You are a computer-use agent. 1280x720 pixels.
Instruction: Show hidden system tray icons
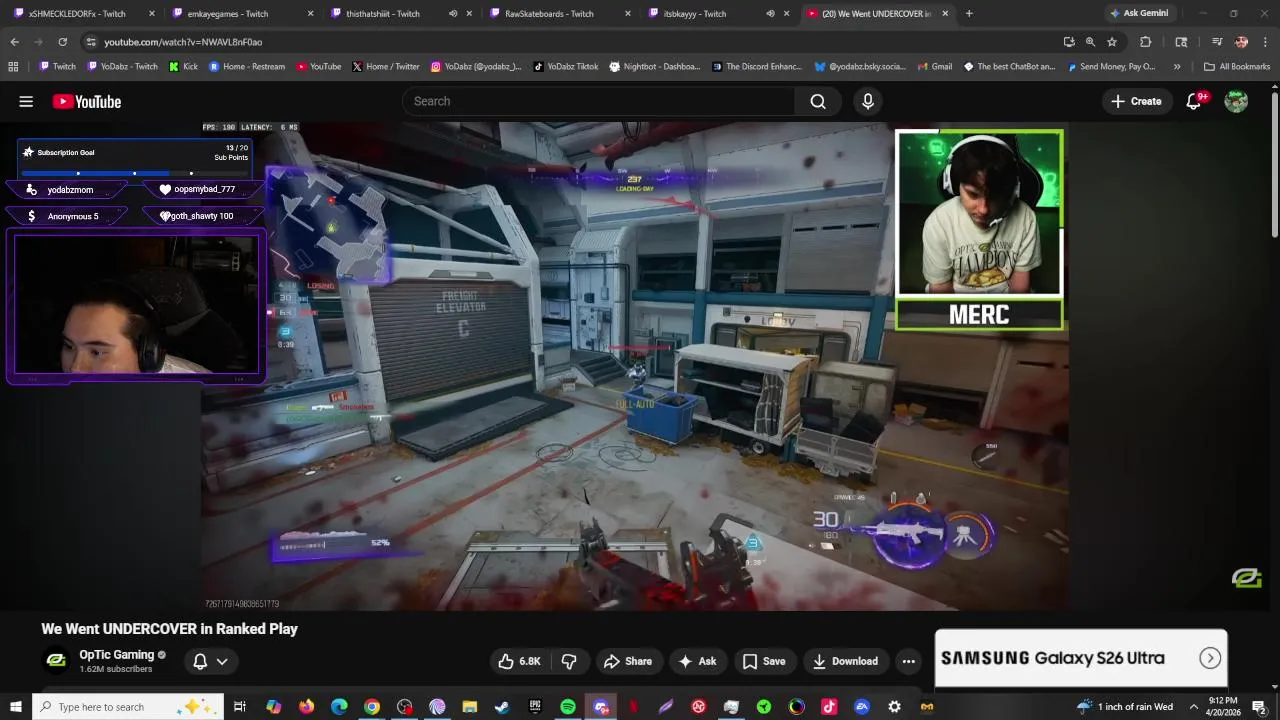point(1193,707)
